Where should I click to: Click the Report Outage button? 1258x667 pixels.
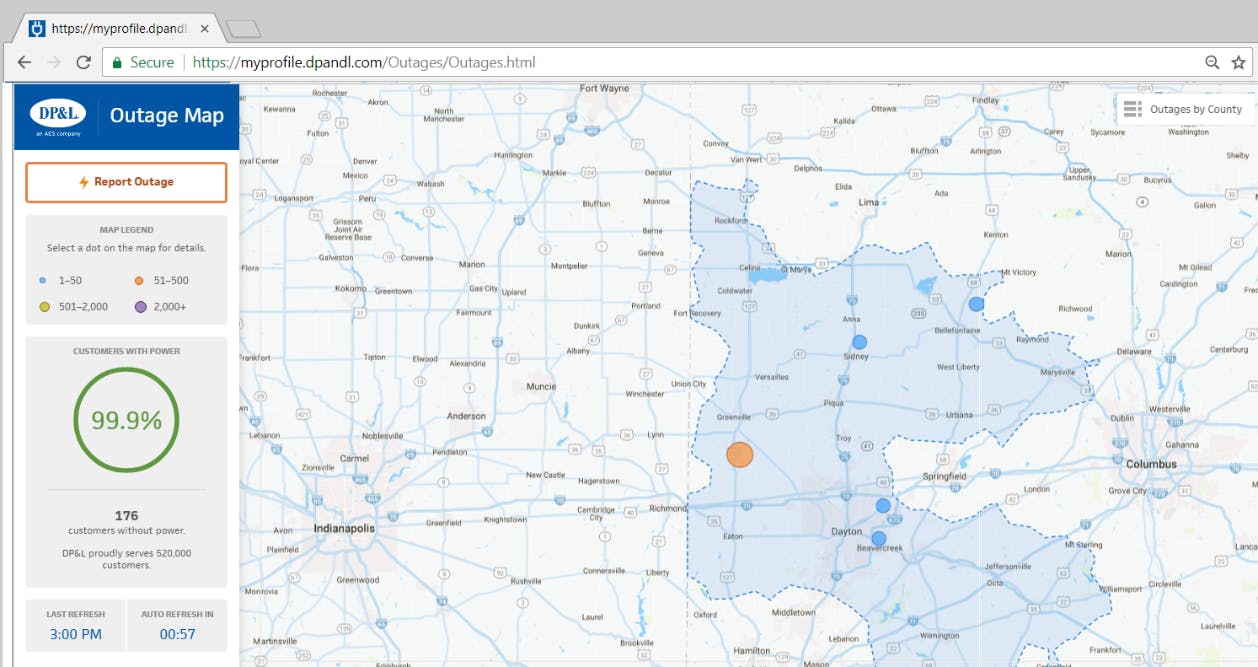click(x=126, y=181)
